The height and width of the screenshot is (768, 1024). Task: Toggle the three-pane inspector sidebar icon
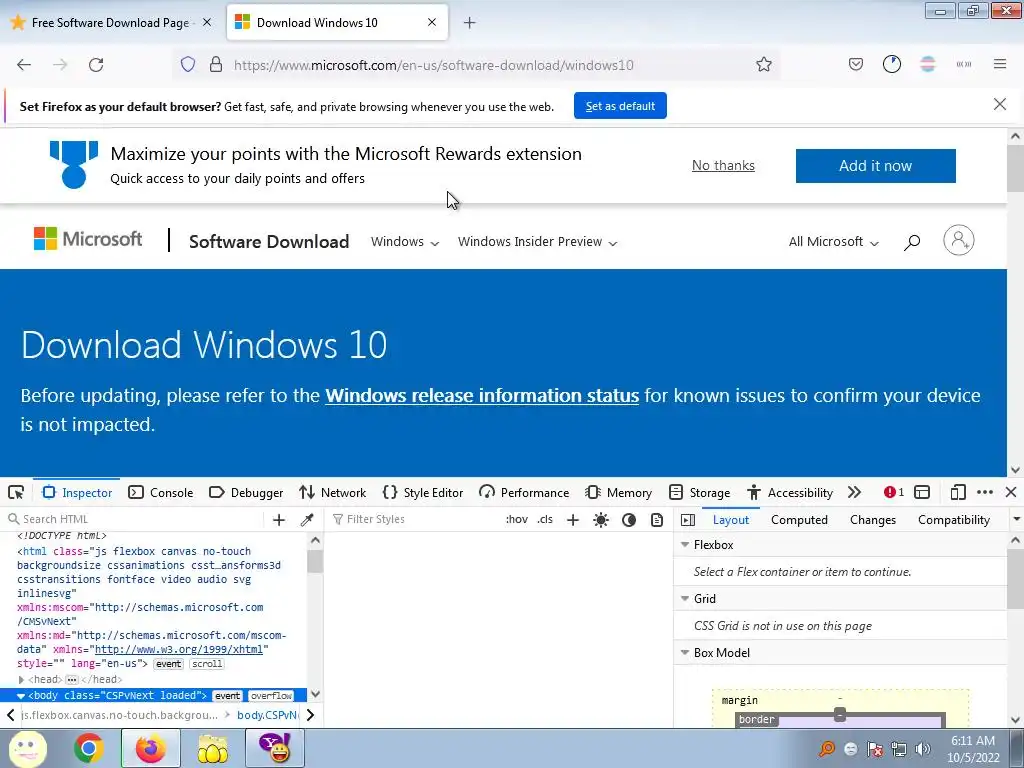[x=688, y=520]
